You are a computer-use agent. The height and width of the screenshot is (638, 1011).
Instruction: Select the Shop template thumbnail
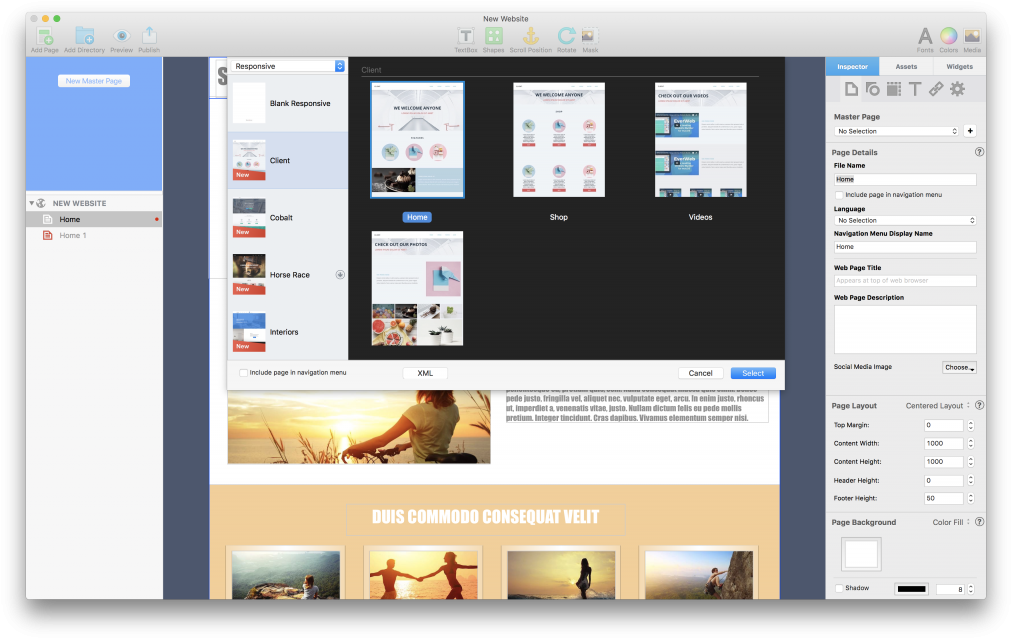pos(559,139)
